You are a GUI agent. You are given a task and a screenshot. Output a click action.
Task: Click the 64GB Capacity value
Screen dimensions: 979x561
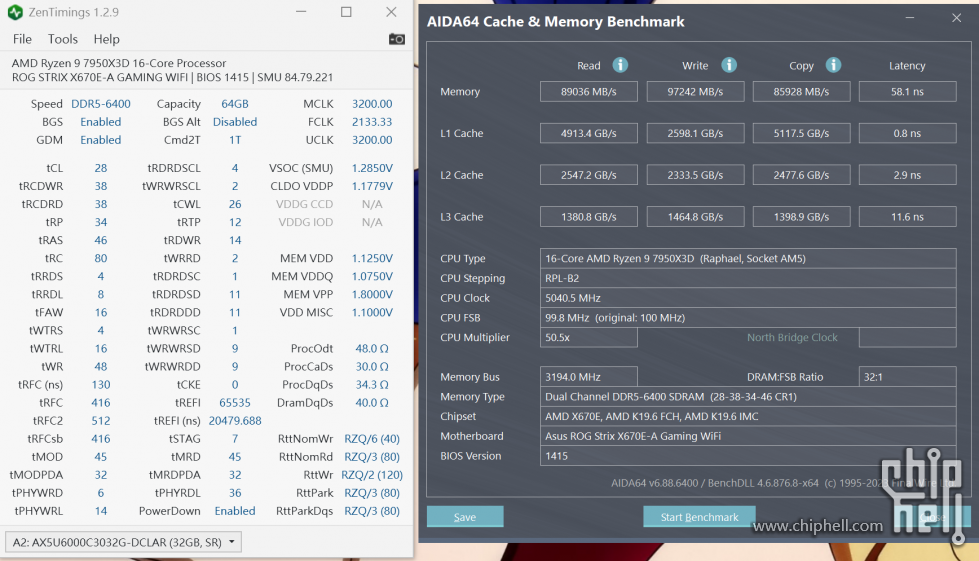pyautogui.click(x=235, y=104)
